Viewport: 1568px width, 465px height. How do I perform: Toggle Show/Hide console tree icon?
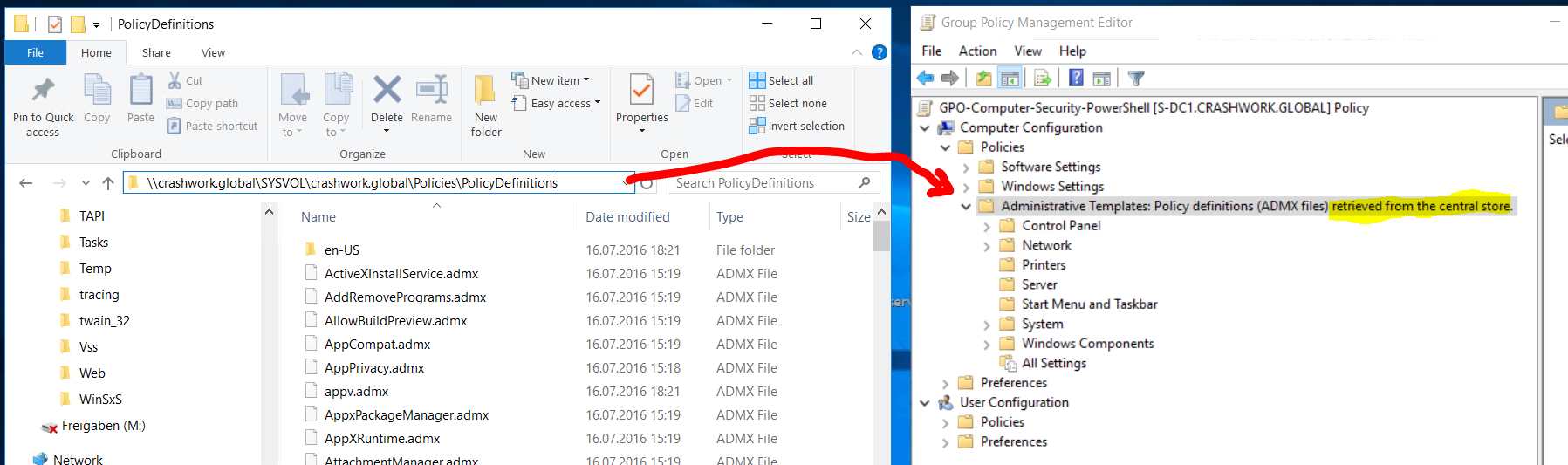pyautogui.click(x=1010, y=79)
